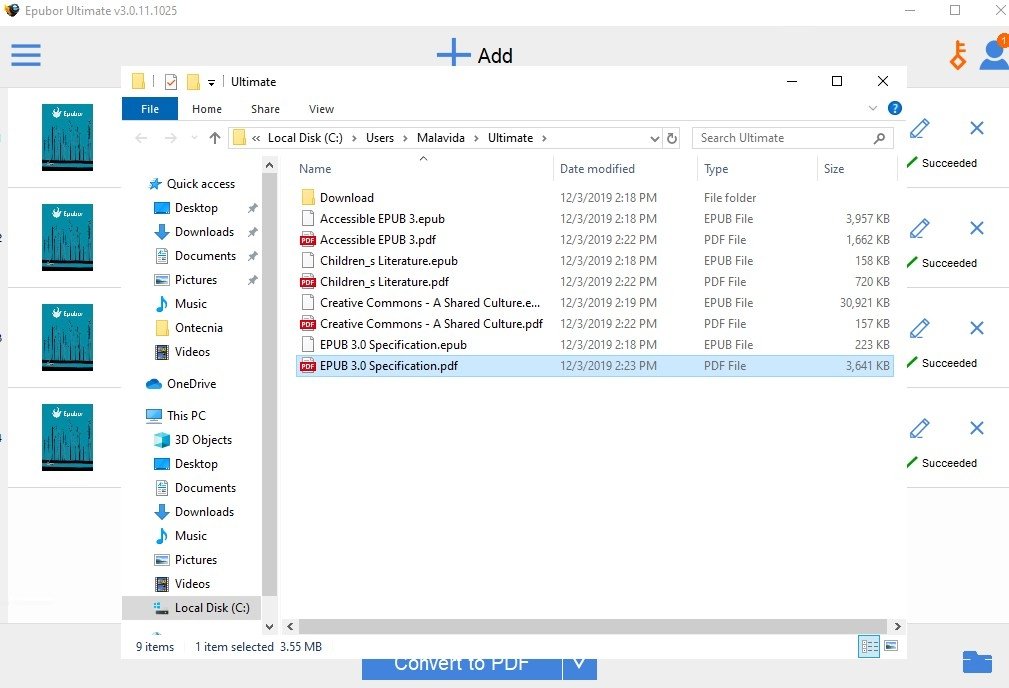Image resolution: width=1009 pixels, height=688 pixels.
Task: Click the third book's edit pencil icon
Action: pyautogui.click(x=920, y=328)
